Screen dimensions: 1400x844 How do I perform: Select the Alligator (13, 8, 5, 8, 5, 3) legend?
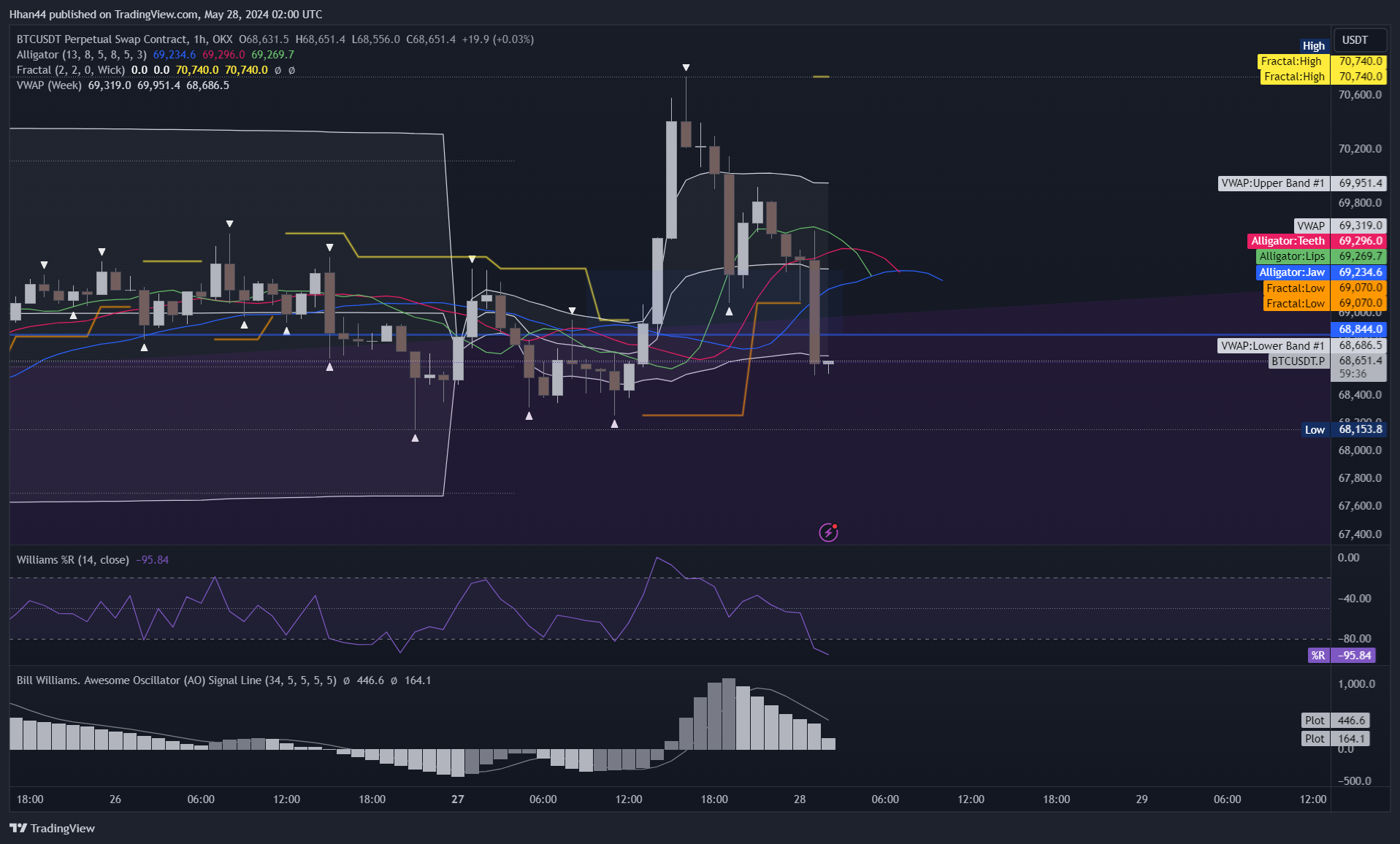tap(81, 55)
